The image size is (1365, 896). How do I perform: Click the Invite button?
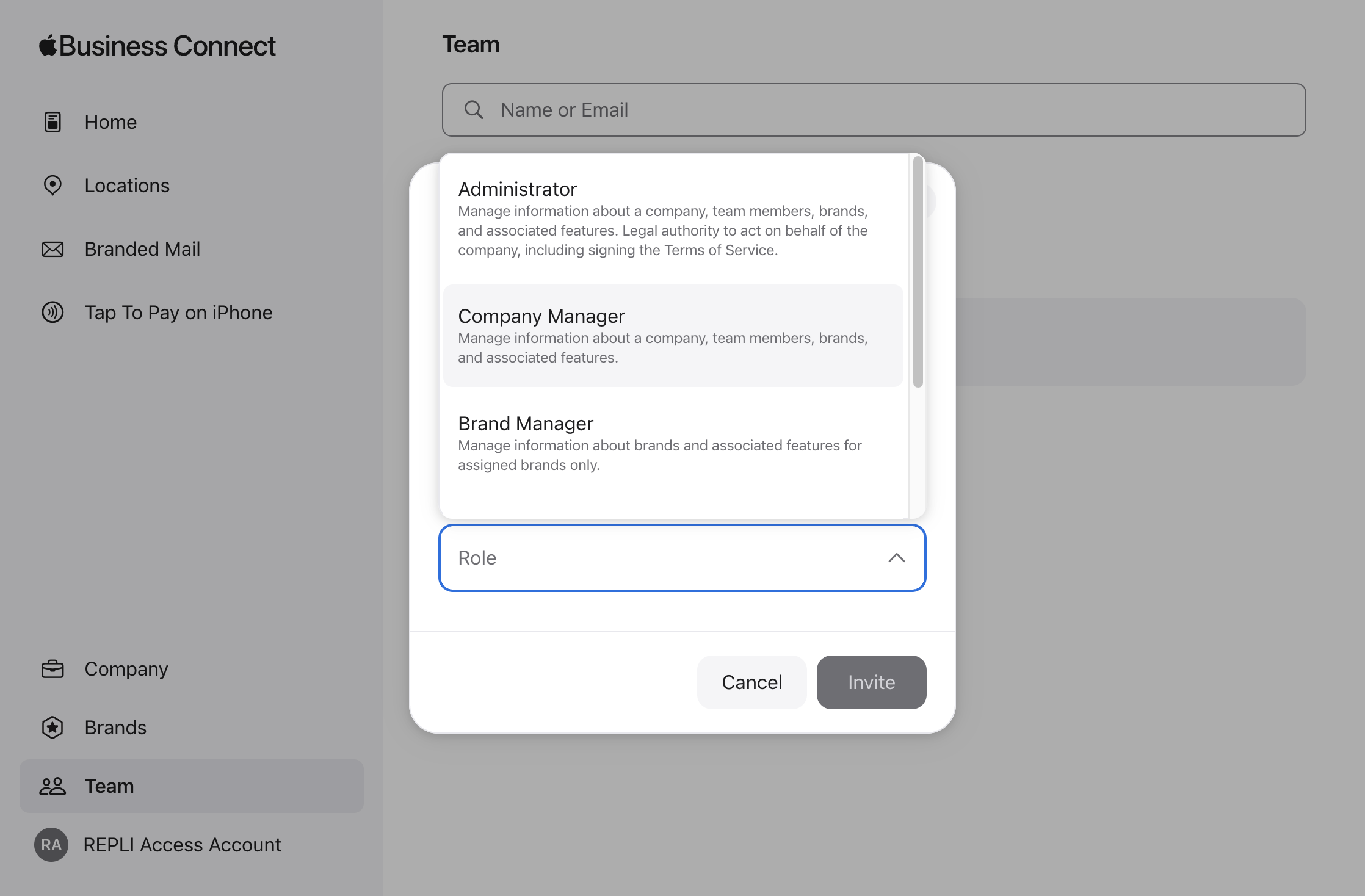[871, 682]
